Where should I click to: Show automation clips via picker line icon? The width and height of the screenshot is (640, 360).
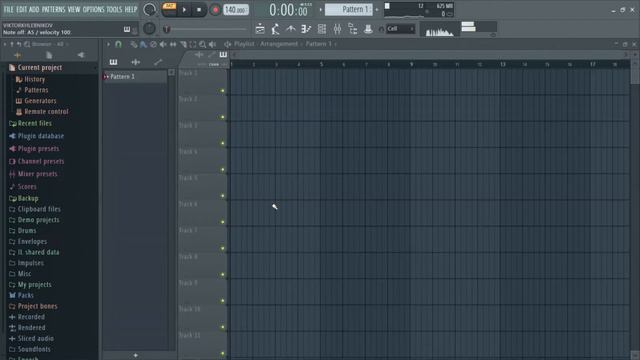(158, 62)
